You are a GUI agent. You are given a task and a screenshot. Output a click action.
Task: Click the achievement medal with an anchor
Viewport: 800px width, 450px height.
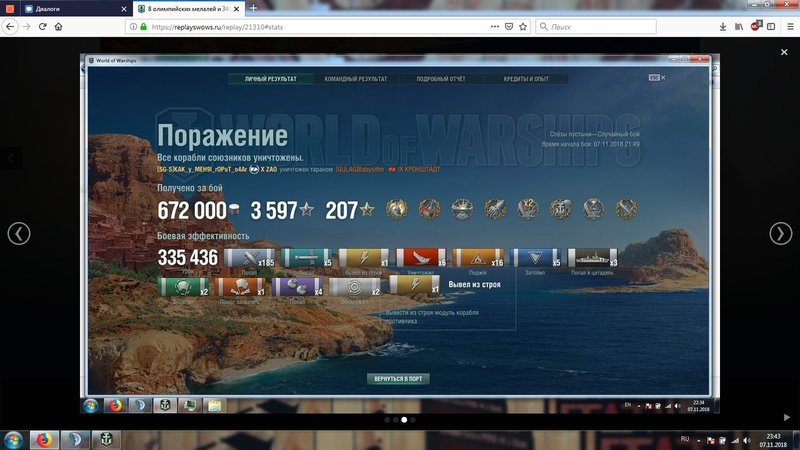click(x=560, y=209)
